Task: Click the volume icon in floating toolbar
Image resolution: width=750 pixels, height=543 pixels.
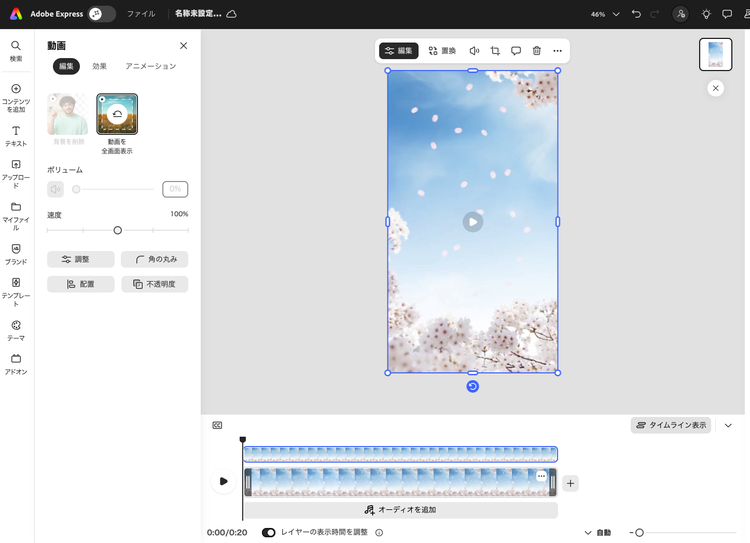Action: point(474,51)
